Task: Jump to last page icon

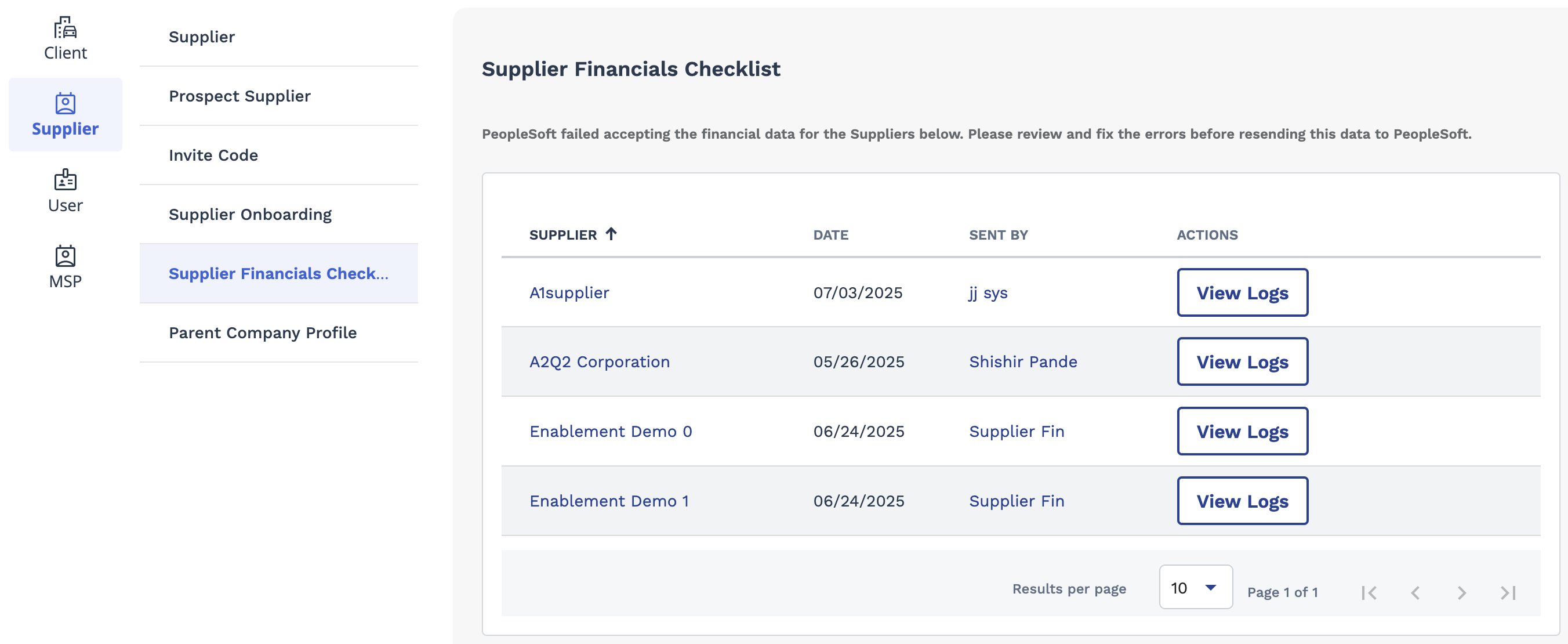Action: tap(1508, 592)
